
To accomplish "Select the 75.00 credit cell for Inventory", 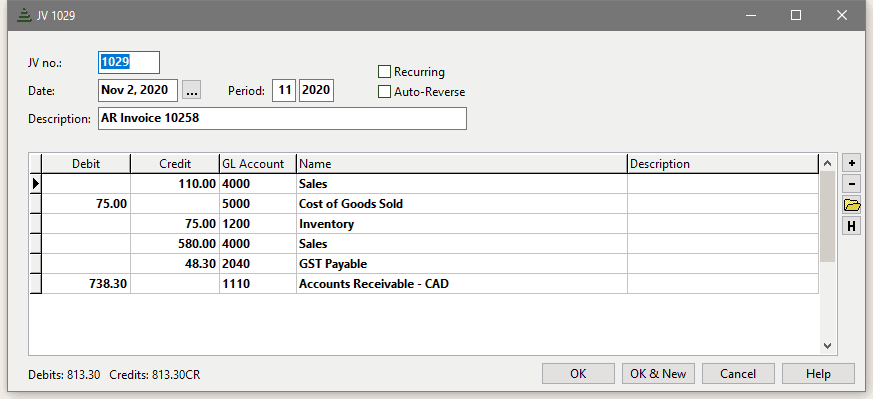I will (175, 224).
